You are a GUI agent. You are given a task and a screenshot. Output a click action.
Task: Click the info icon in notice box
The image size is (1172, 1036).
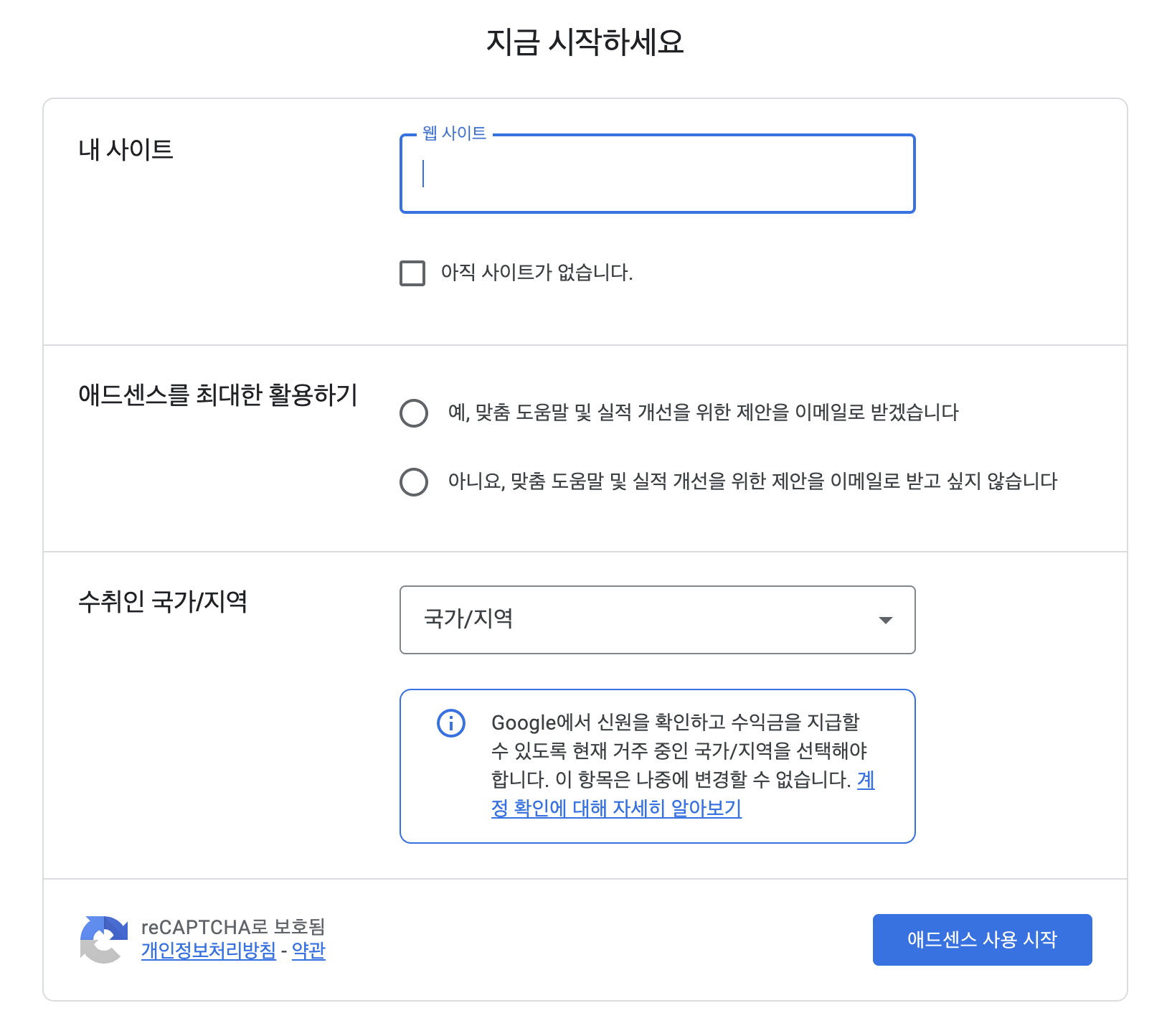click(x=451, y=722)
